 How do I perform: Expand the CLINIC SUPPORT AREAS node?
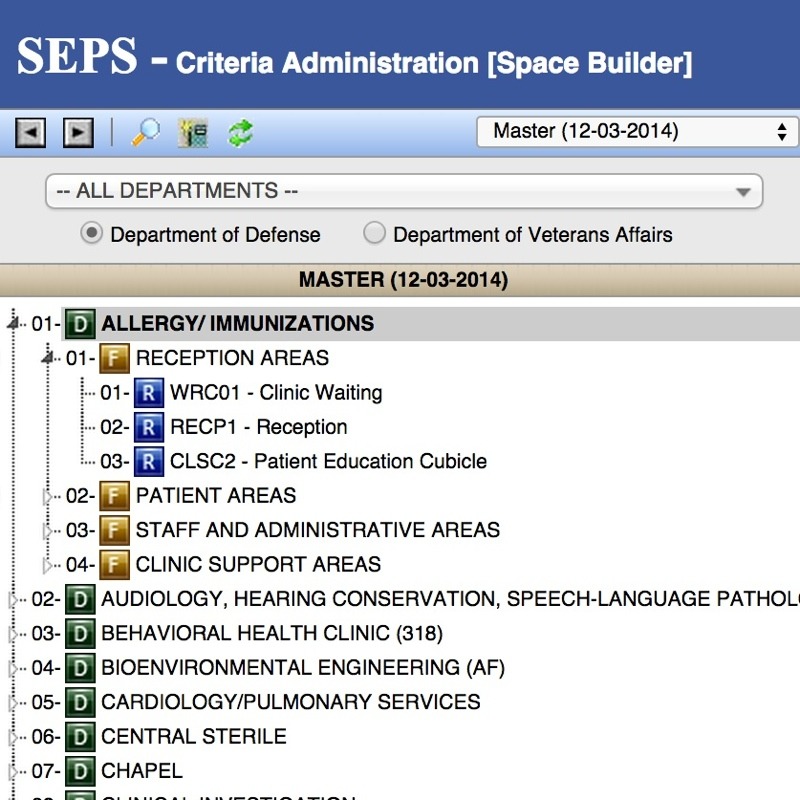pos(47,565)
